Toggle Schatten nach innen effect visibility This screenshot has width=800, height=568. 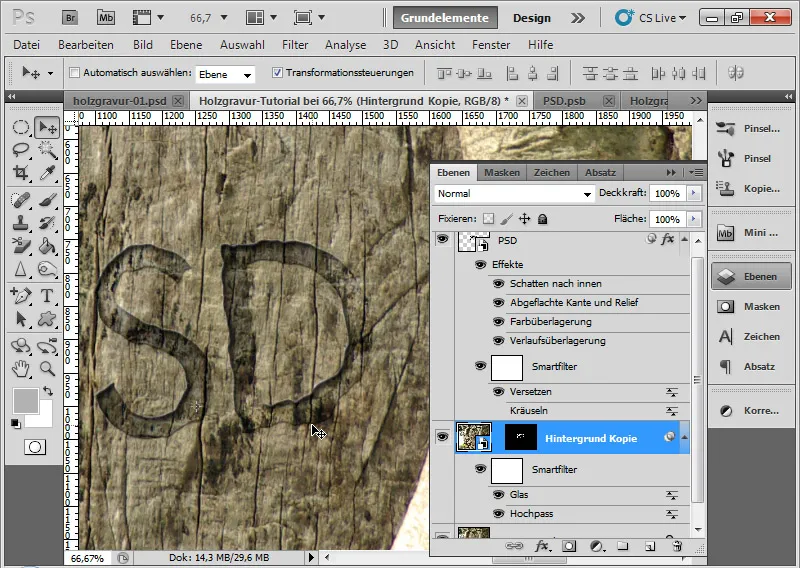(498, 284)
